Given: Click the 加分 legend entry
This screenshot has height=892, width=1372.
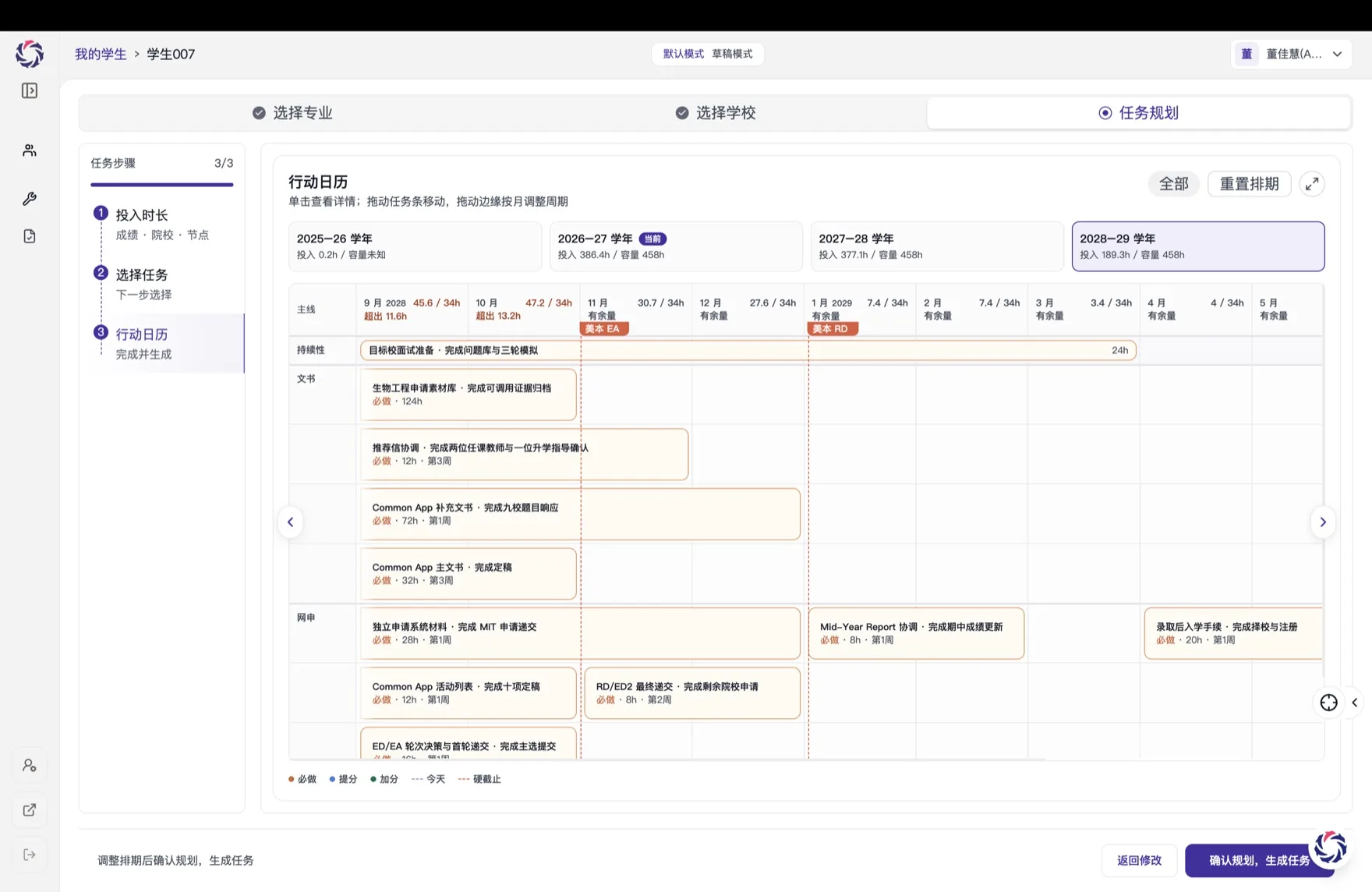Looking at the screenshot, I should click(x=384, y=780).
